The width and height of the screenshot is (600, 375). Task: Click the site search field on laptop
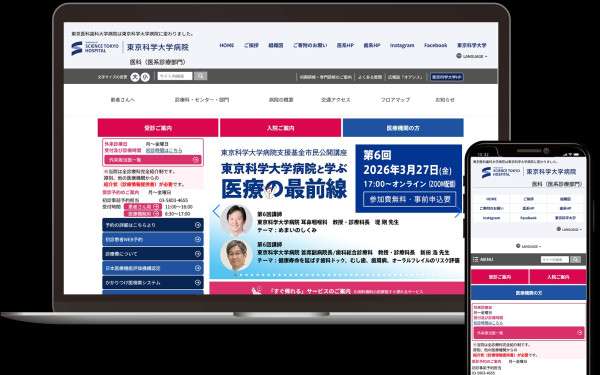(x=175, y=76)
